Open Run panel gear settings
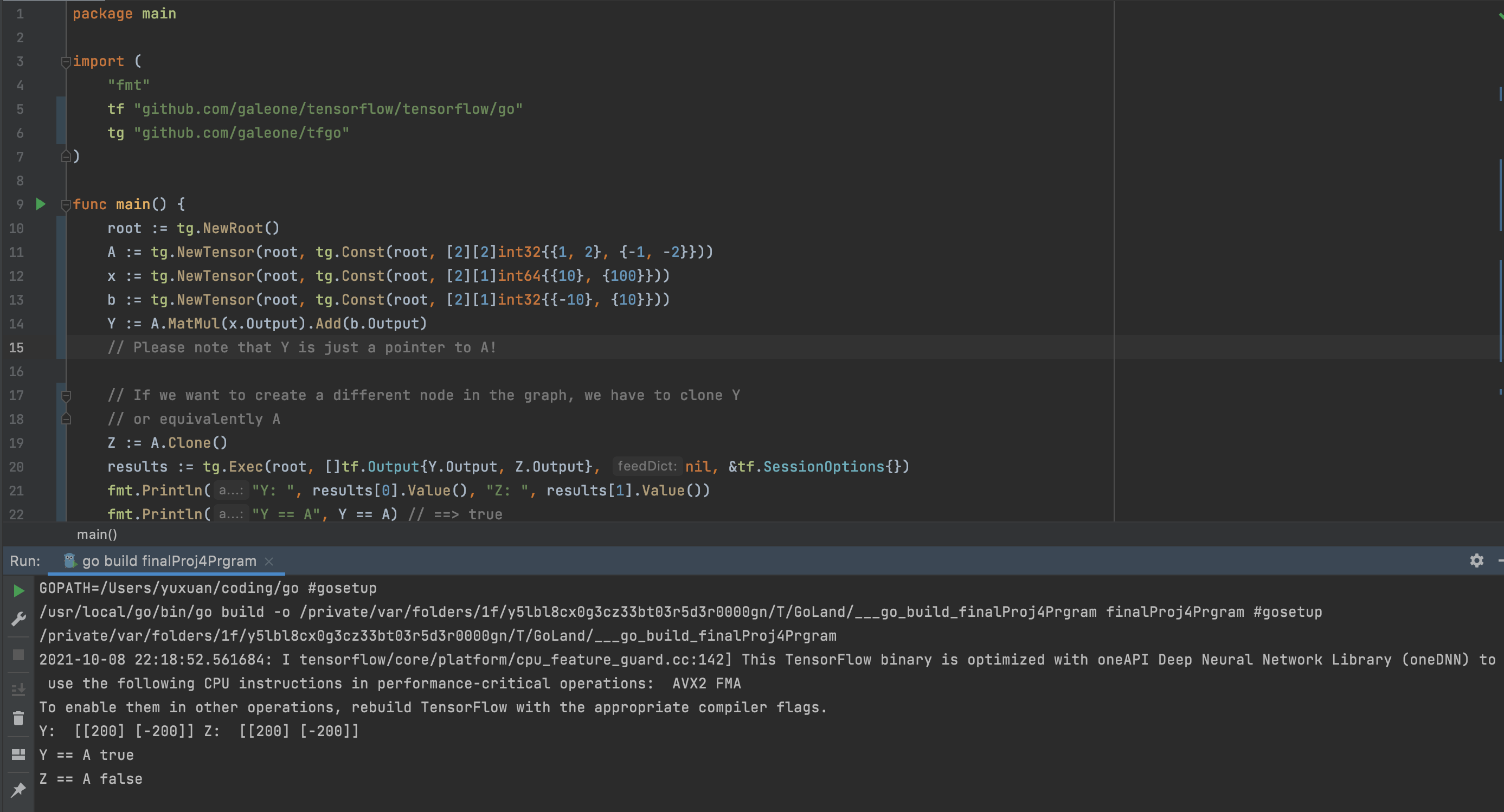This screenshot has width=1504, height=812. [x=1476, y=560]
